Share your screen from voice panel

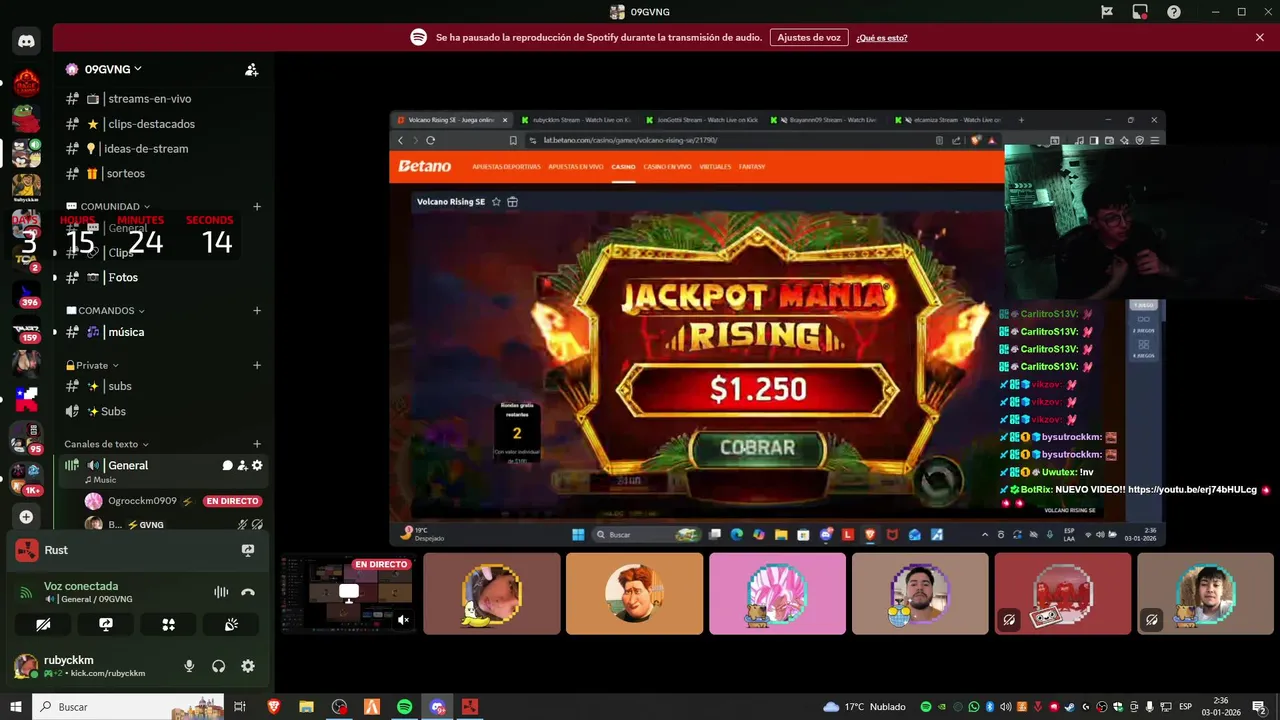106,624
